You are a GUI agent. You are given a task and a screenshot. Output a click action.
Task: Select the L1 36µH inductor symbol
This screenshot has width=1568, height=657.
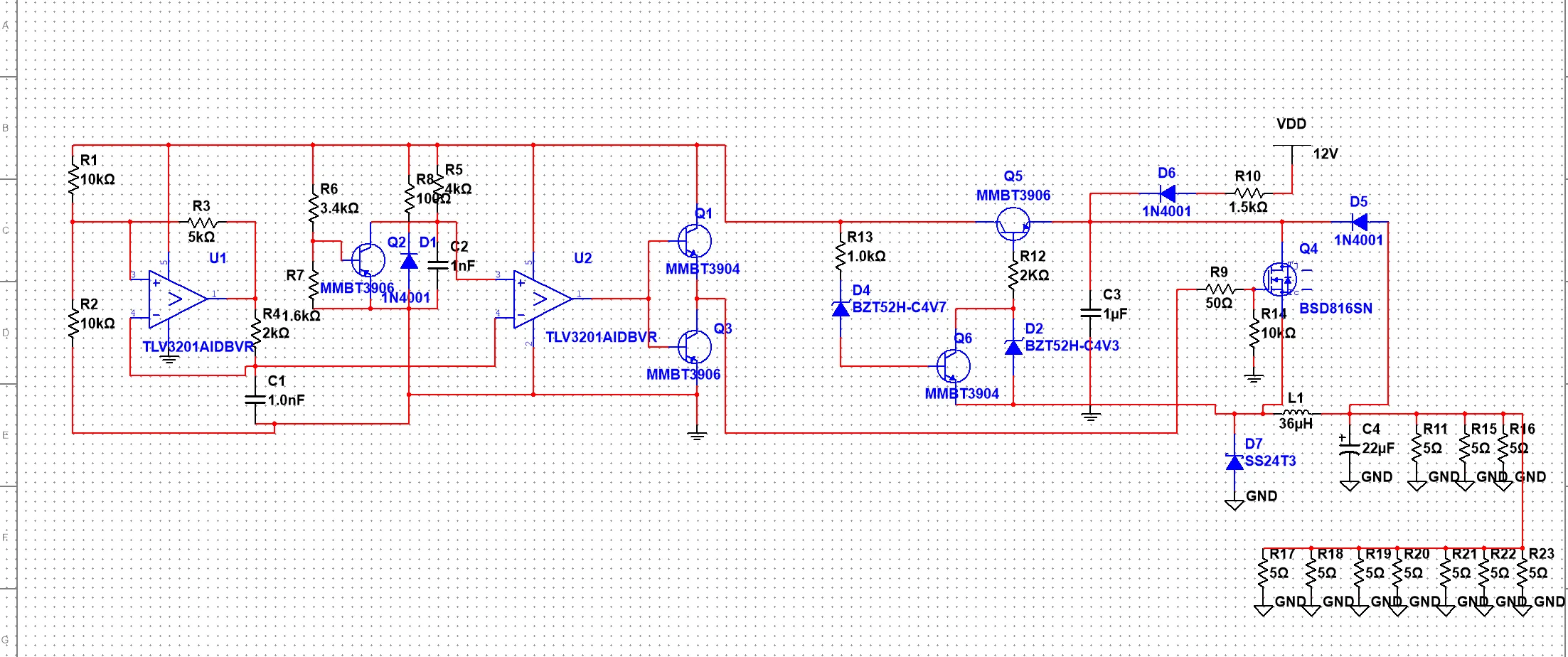[1296, 412]
